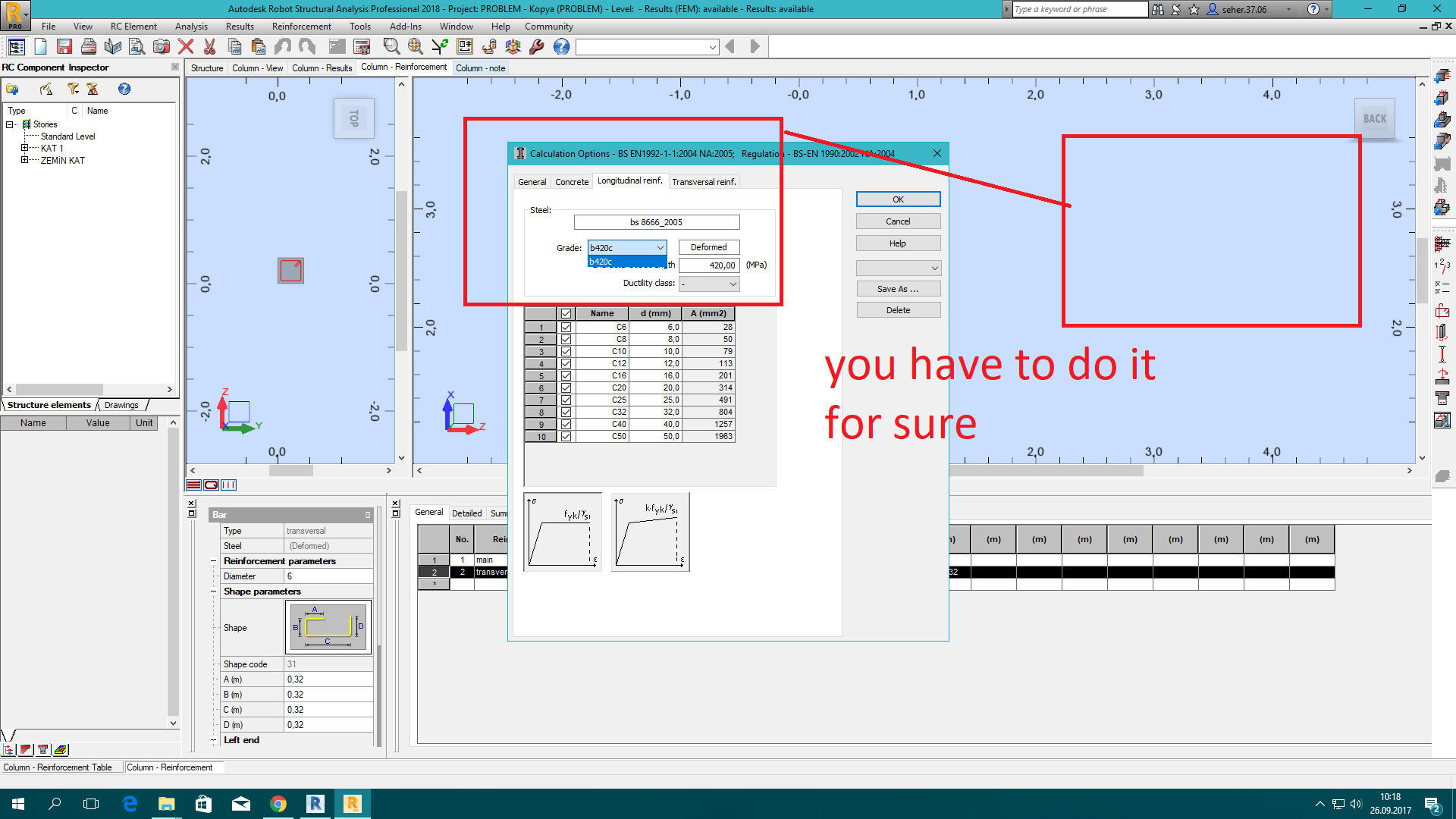This screenshot has height=819, width=1456.
Task: Toggle the checkbox for the C50 row
Action: pyautogui.click(x=566, y=436)
